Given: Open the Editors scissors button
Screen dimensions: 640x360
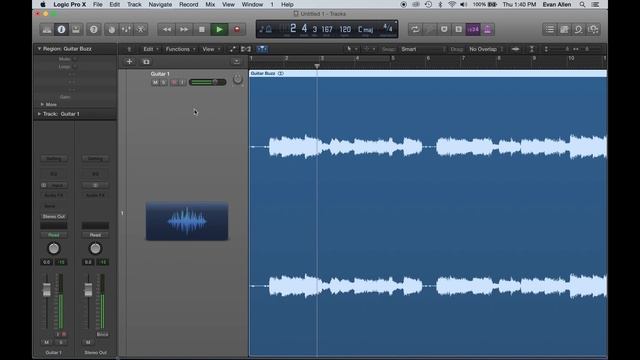Looking at the screenshot, I should pos(141,29).
